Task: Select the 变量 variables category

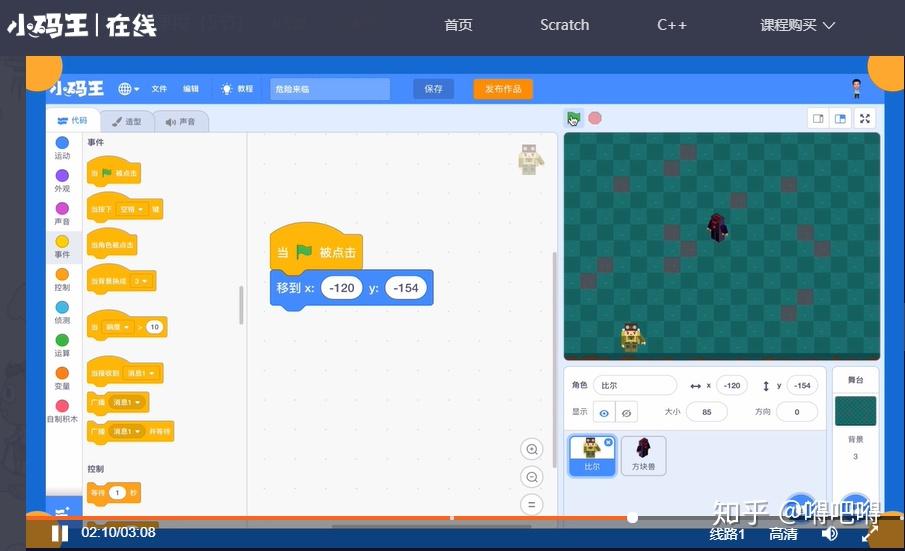Action: coord(62,378)
